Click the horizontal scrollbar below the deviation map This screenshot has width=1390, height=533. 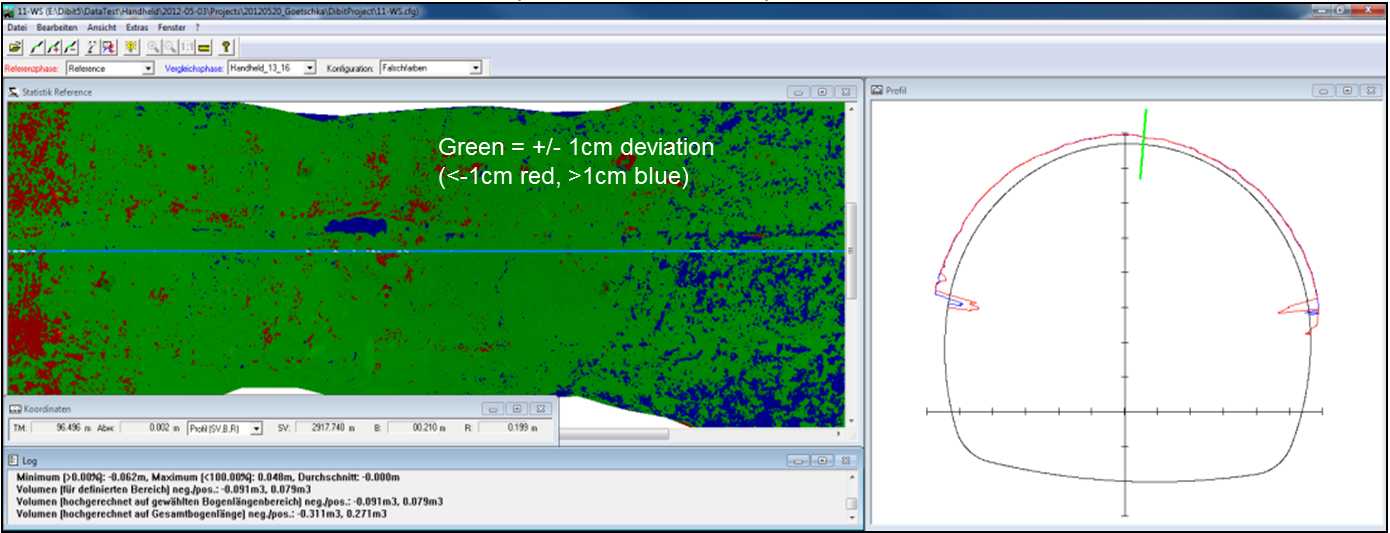click(612, 434)
